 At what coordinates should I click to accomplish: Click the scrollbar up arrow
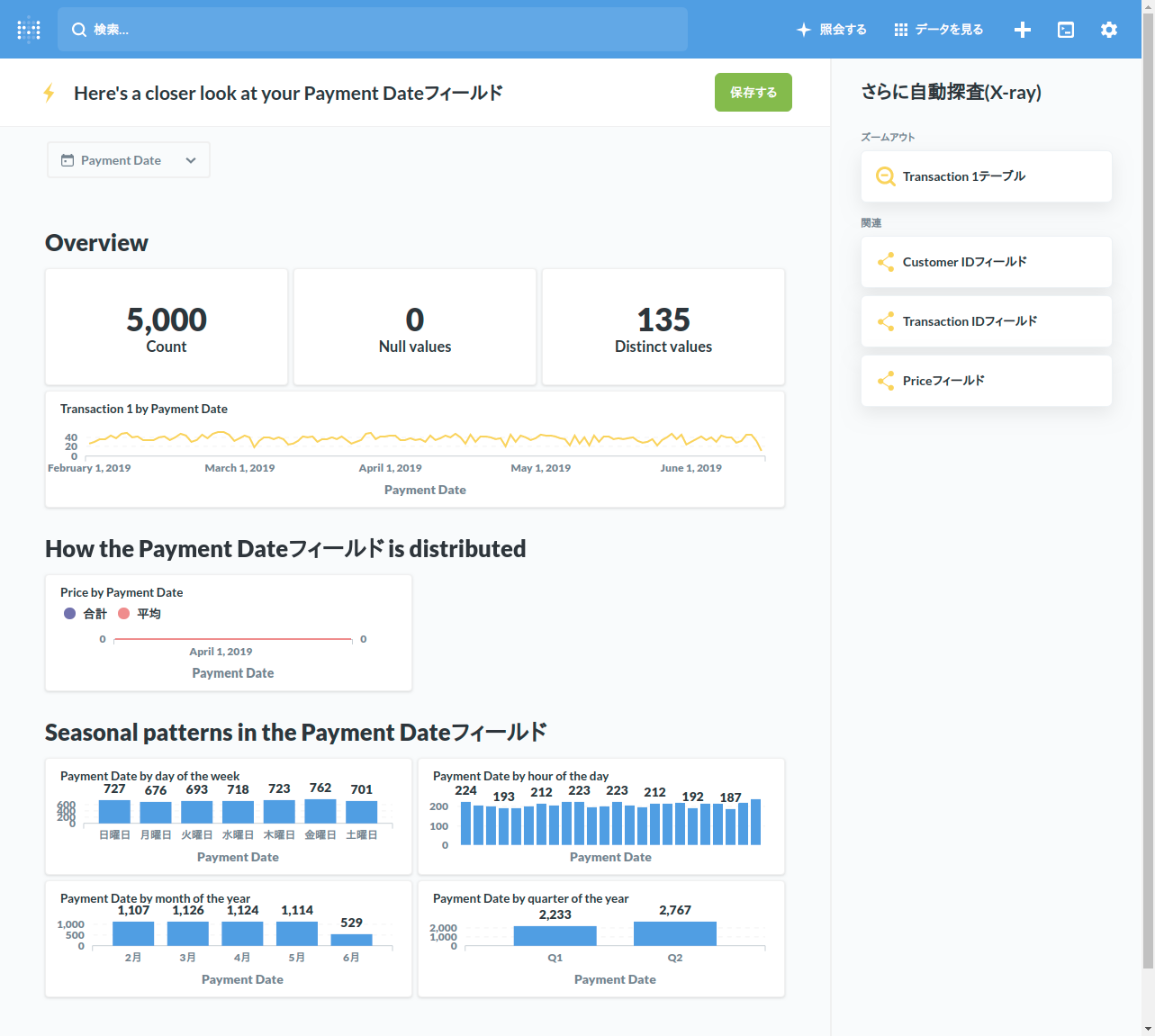point(1148,6)
